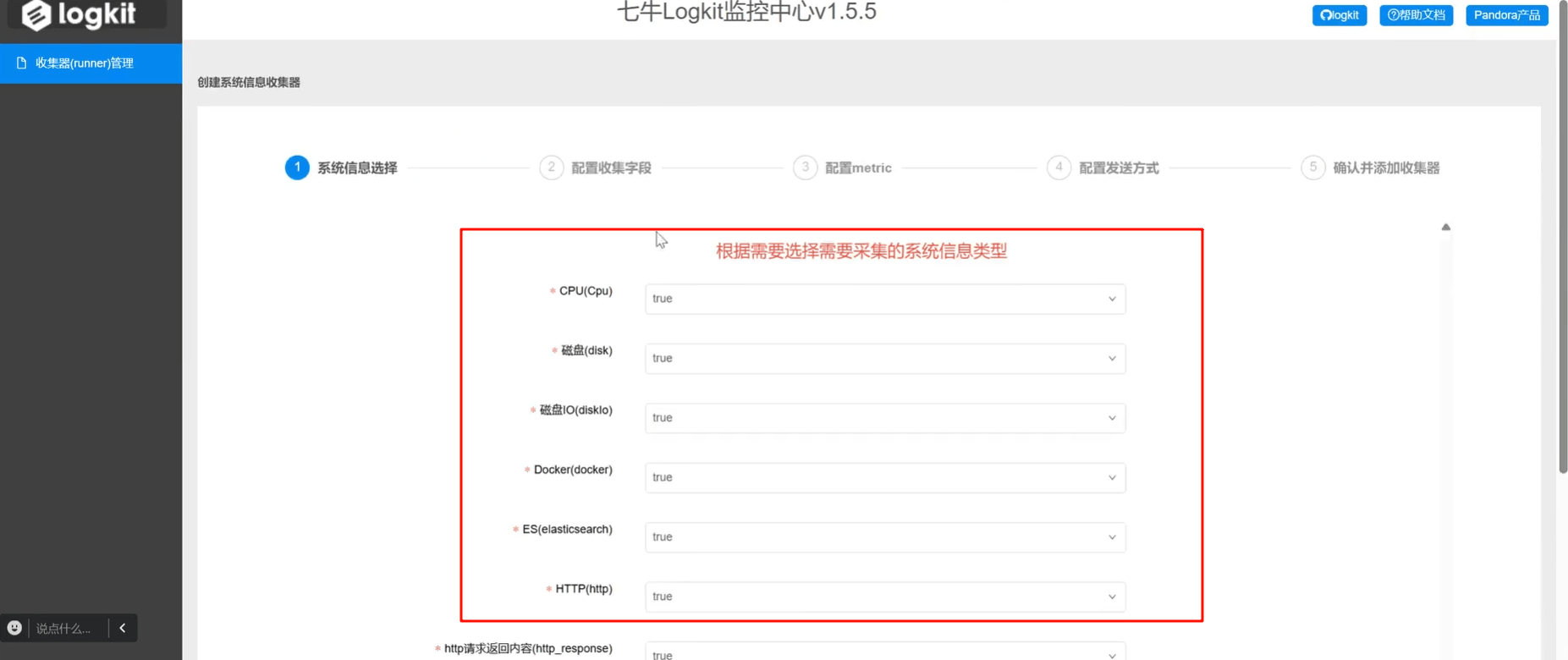
Task: Click the page vertical scrollbar
Action: pos(1562,237)
